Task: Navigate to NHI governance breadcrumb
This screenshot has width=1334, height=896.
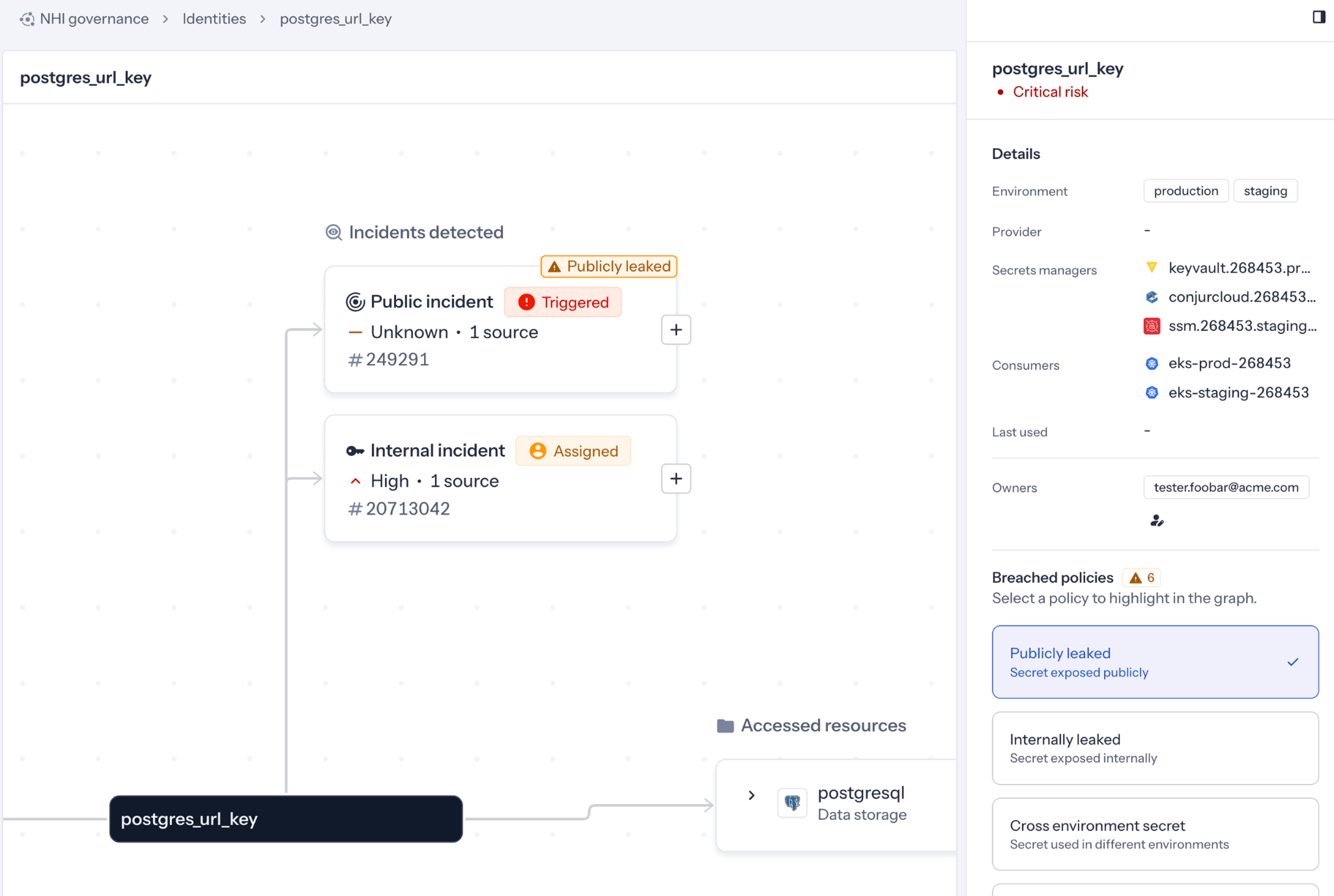Action: coord(94,19)
